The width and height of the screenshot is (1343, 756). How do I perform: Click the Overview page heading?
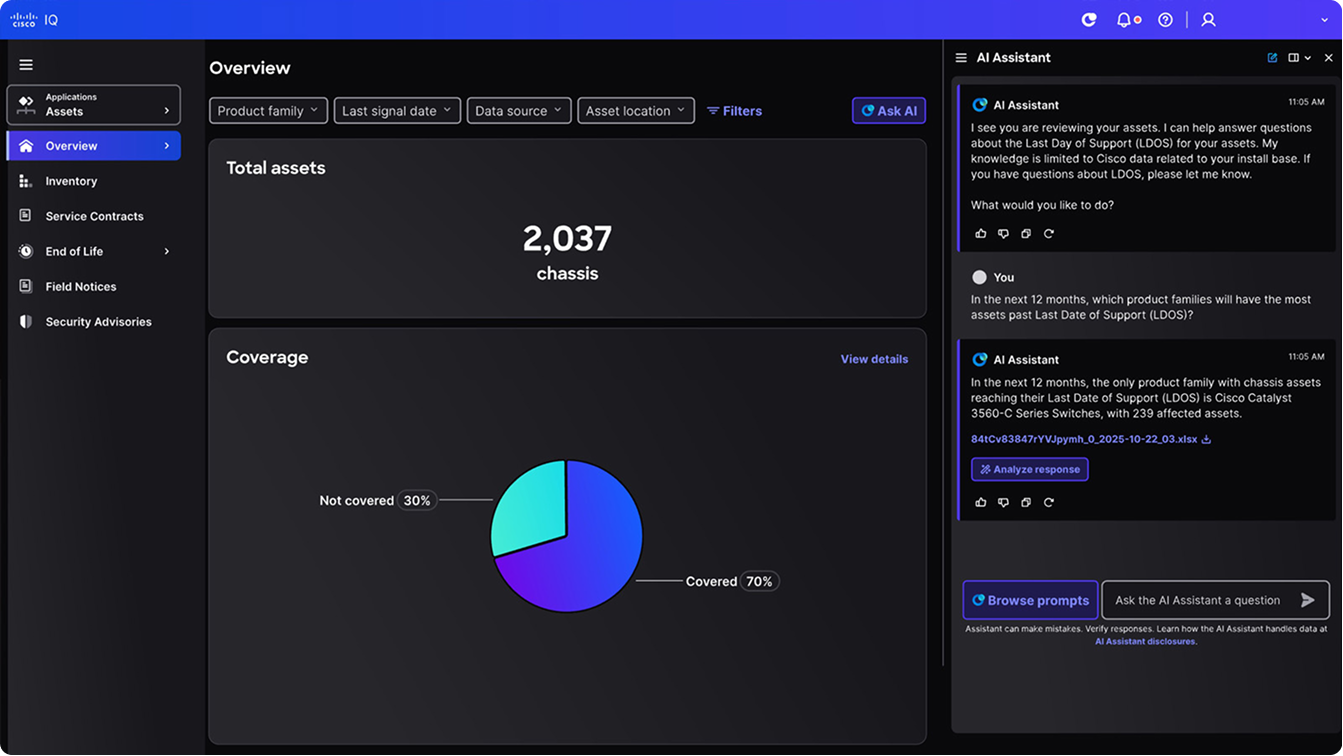coord(250,68)
